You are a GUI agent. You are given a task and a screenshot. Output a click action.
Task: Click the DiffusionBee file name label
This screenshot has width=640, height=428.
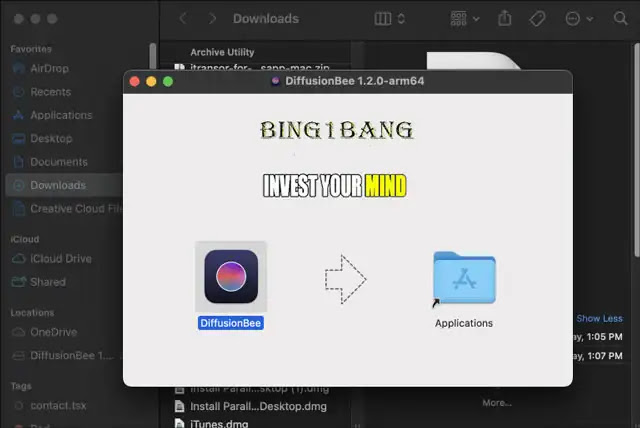(231, 323)
